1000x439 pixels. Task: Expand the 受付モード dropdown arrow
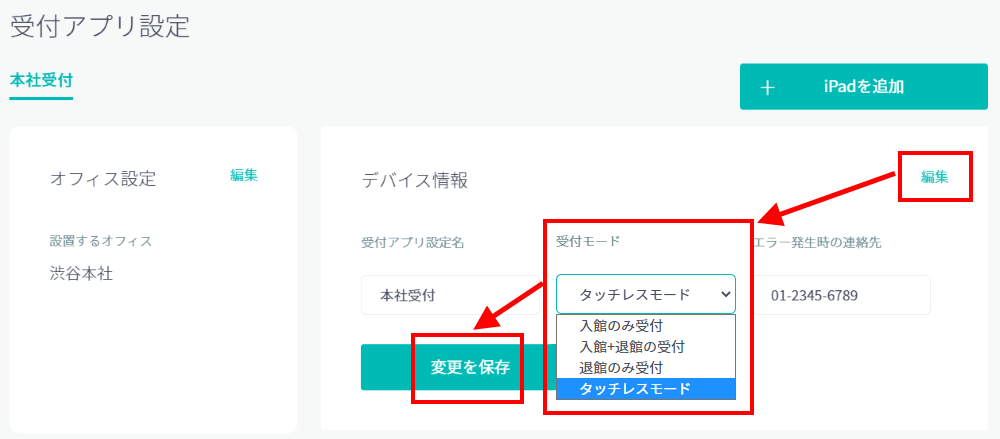pyautogui.click(x=725, y=295)
